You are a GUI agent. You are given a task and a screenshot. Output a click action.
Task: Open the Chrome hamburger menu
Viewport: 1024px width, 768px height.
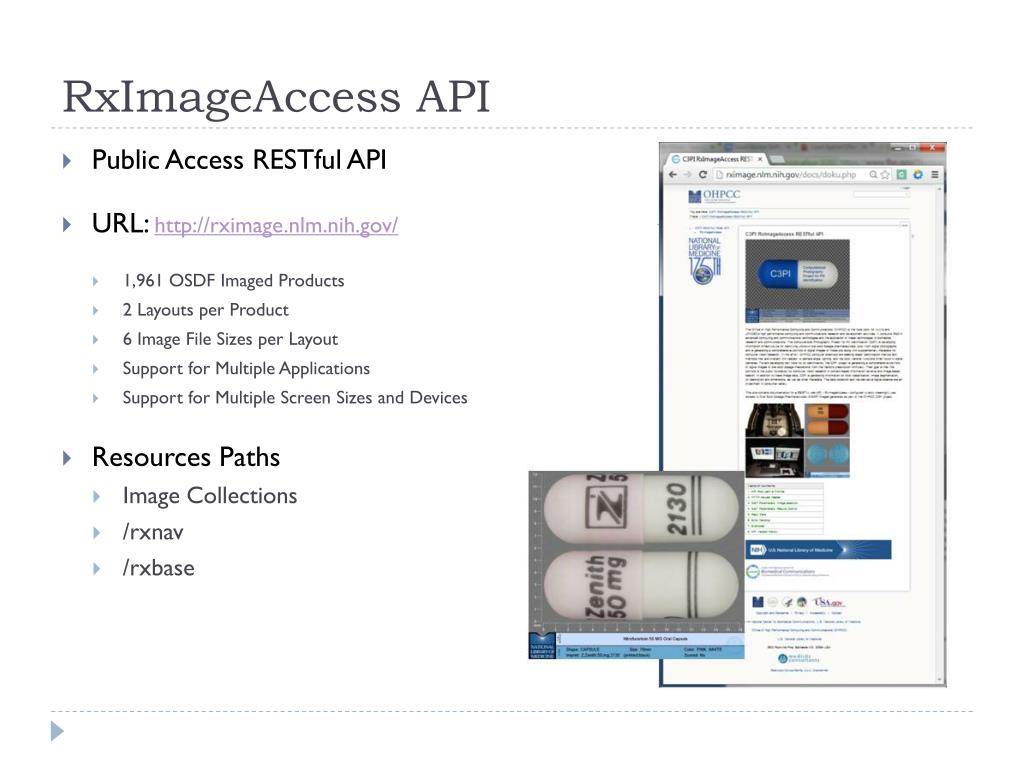coord(935,174)
